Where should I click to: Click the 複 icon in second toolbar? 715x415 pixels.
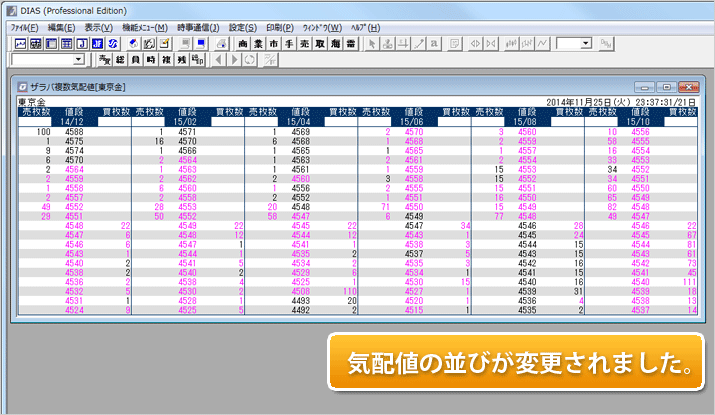(165, 60)
